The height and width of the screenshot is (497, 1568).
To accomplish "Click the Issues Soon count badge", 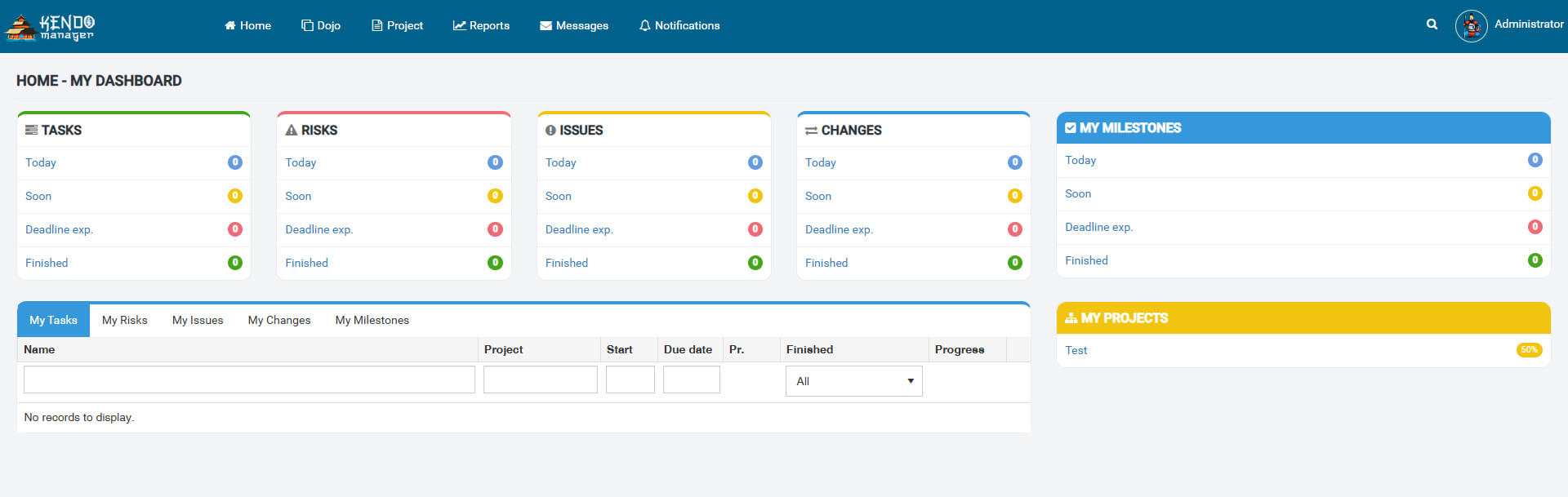I will click(x=755, y=196).
